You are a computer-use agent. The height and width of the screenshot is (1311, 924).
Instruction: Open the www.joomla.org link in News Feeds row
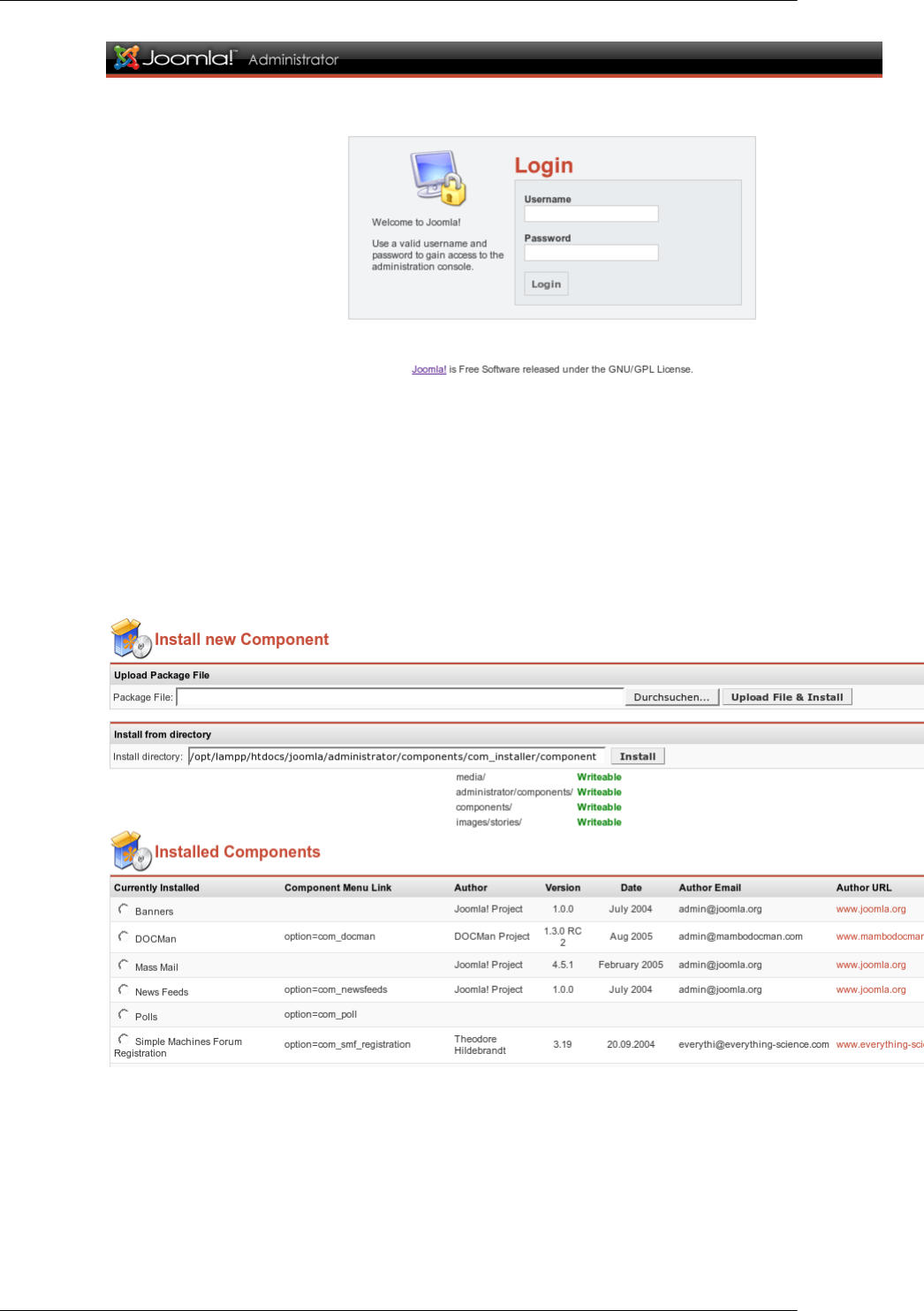[871, 989]
